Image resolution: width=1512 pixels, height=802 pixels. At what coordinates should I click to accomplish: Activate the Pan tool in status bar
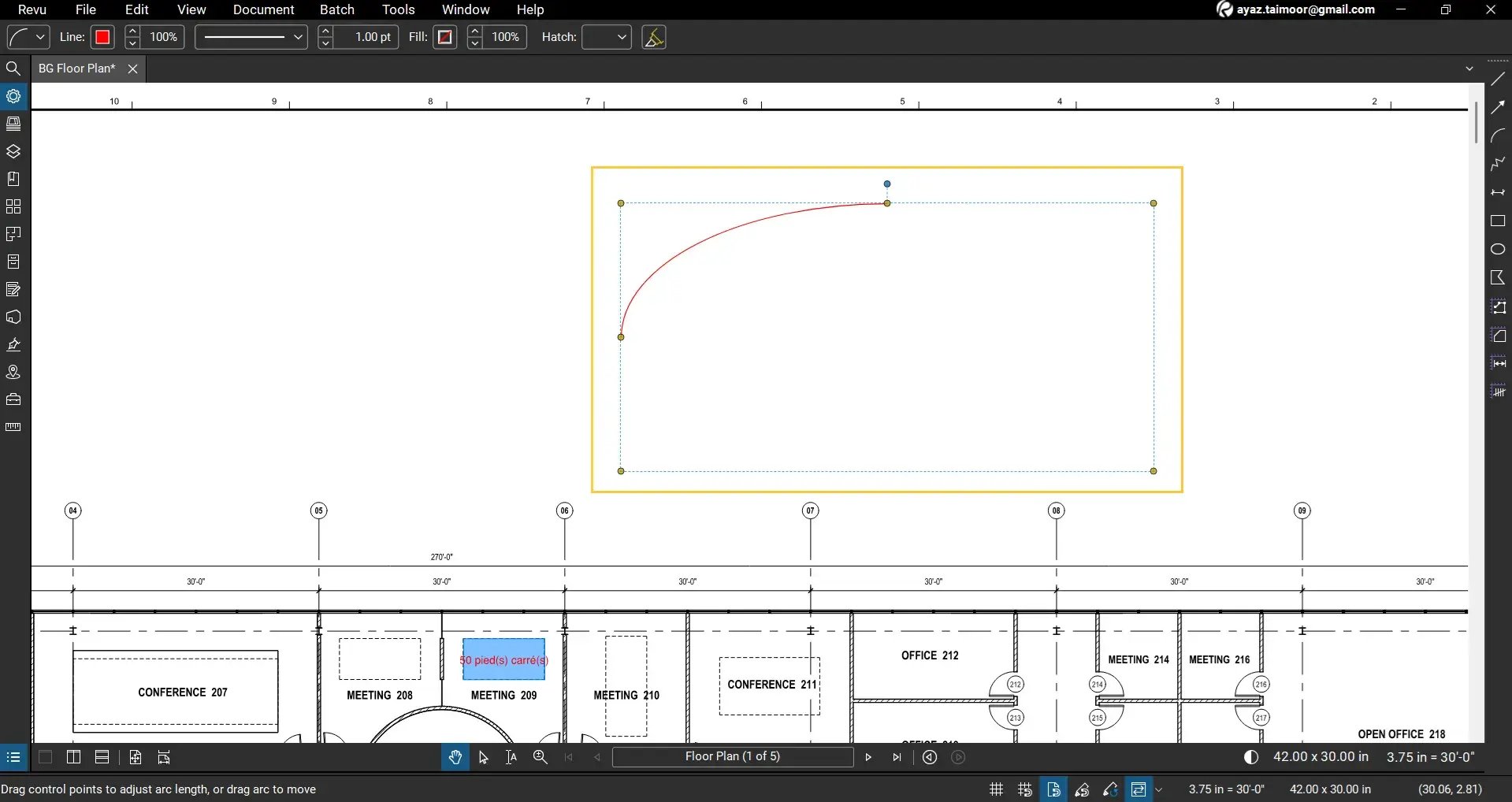(x=455, y=757)
